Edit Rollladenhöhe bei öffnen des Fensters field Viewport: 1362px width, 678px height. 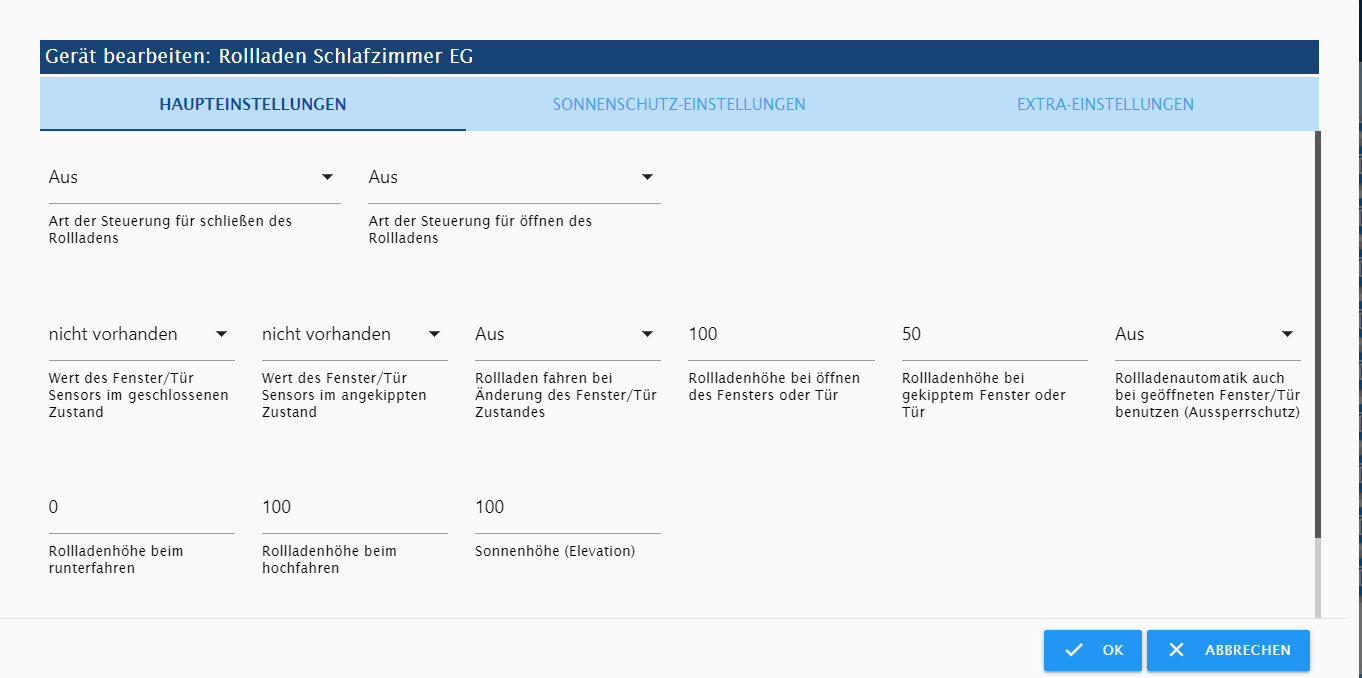pyautogui.click(x=781, y=334)
